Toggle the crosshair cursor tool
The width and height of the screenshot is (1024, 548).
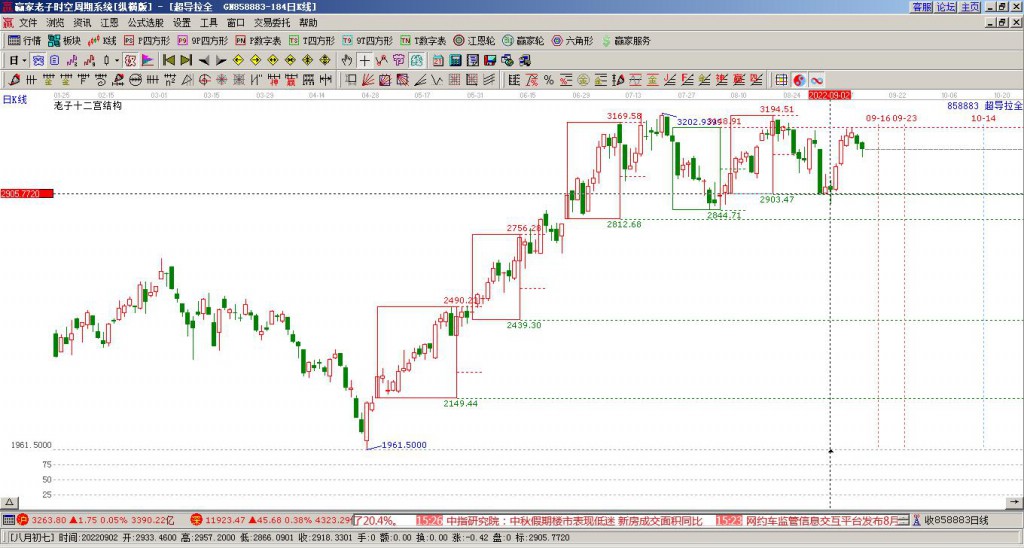pos(365,60)
